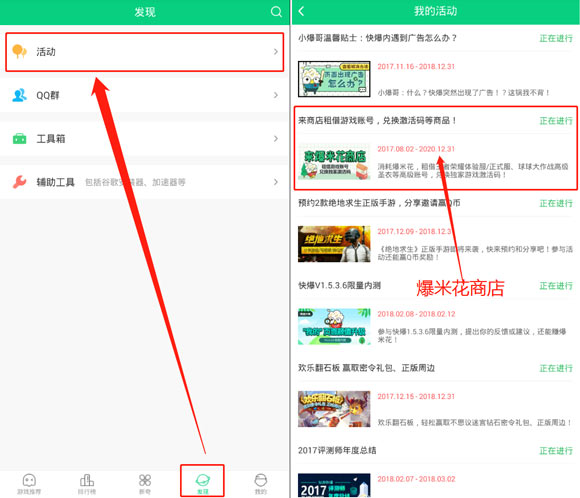The width and height of the screenshot is (580, 498).
Task: Open title 来商店租借游戏账号，兑换激活码等商品！
Action: [x=378, y=120]
